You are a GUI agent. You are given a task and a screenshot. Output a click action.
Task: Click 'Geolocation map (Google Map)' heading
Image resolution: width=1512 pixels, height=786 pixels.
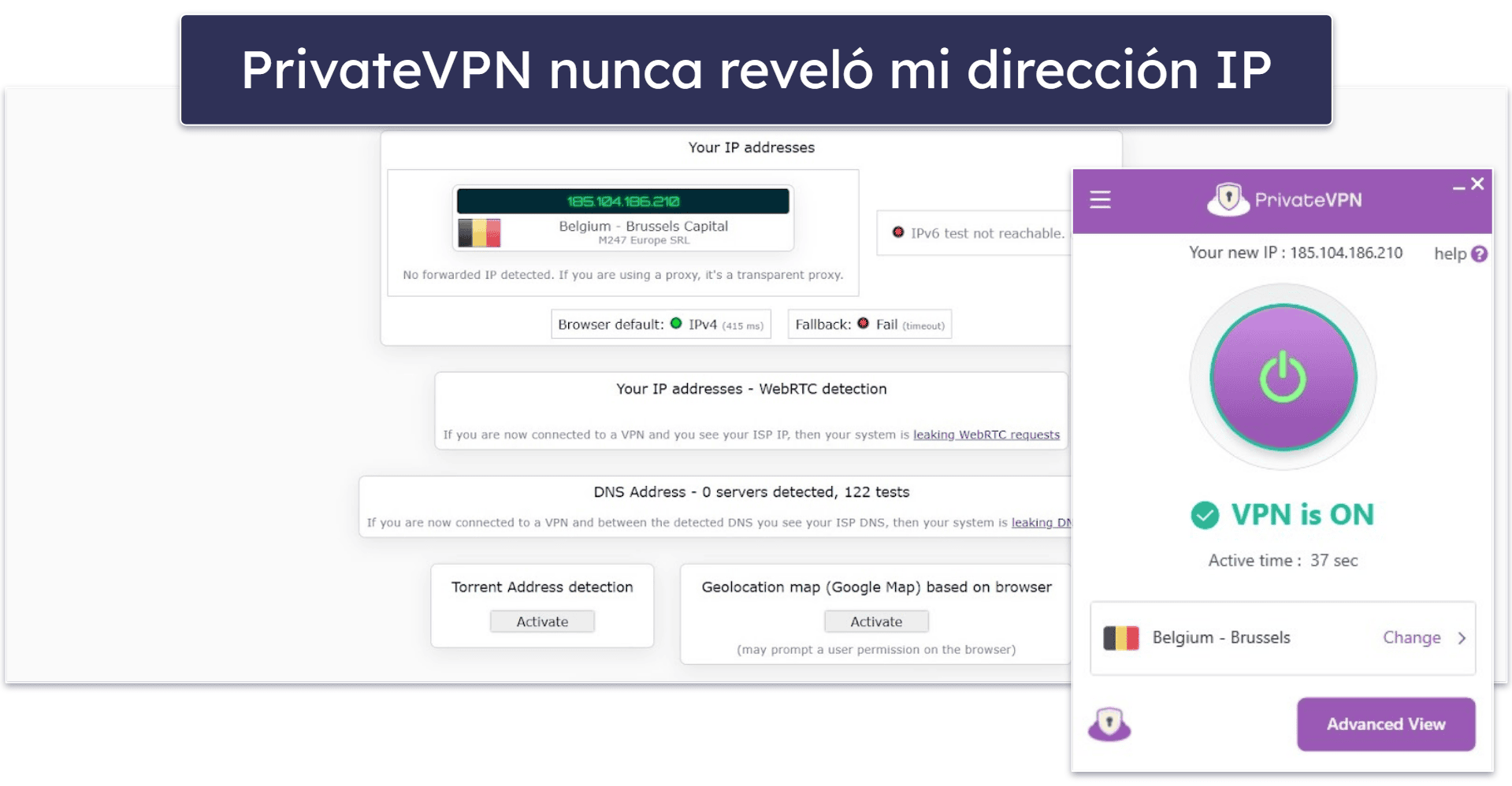(x=877, y=588)
